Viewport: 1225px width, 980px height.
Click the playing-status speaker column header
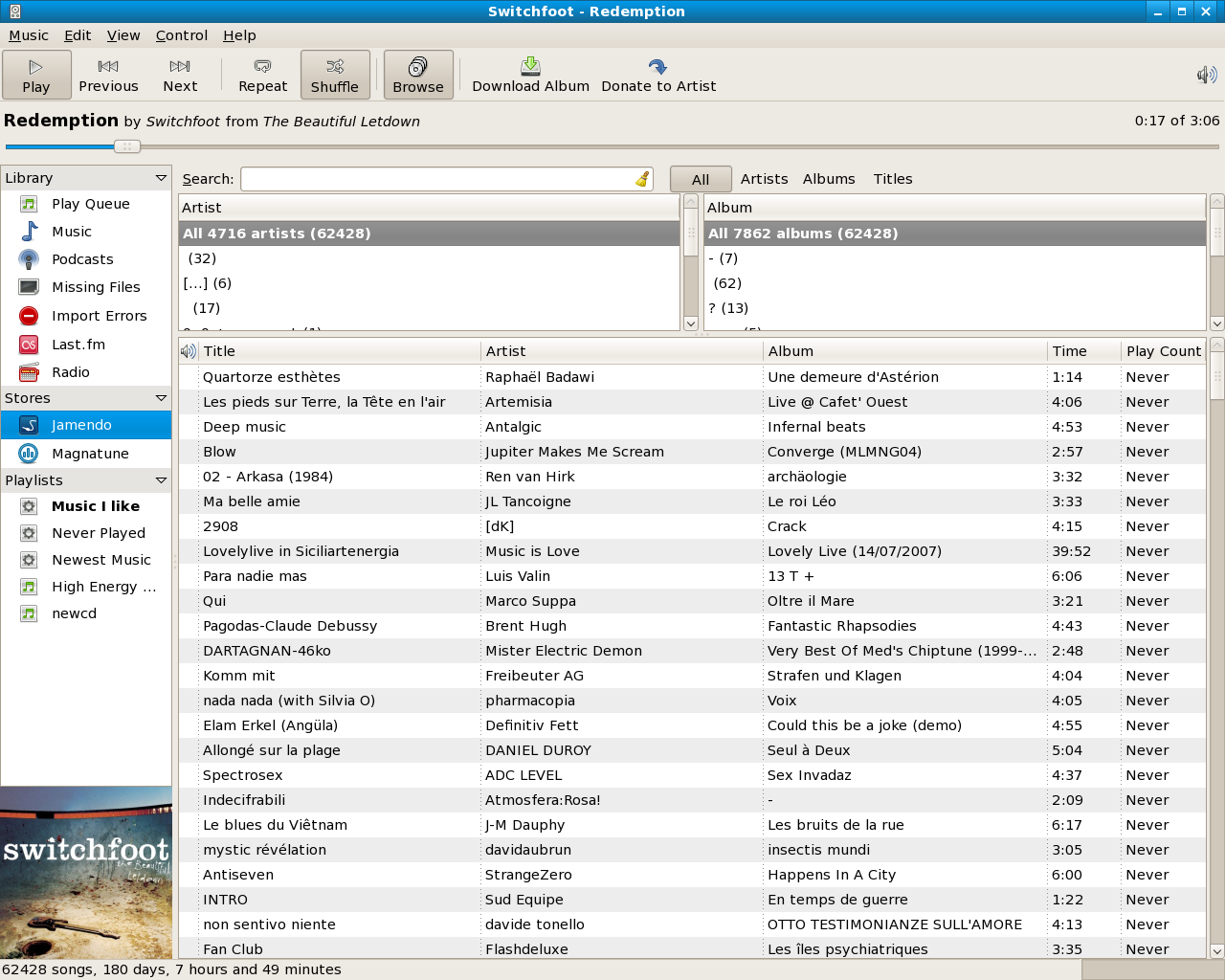189,351
